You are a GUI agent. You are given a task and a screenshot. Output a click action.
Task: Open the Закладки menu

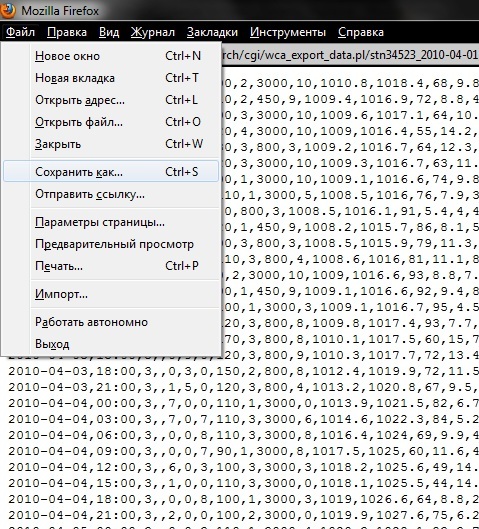[213, 32]
